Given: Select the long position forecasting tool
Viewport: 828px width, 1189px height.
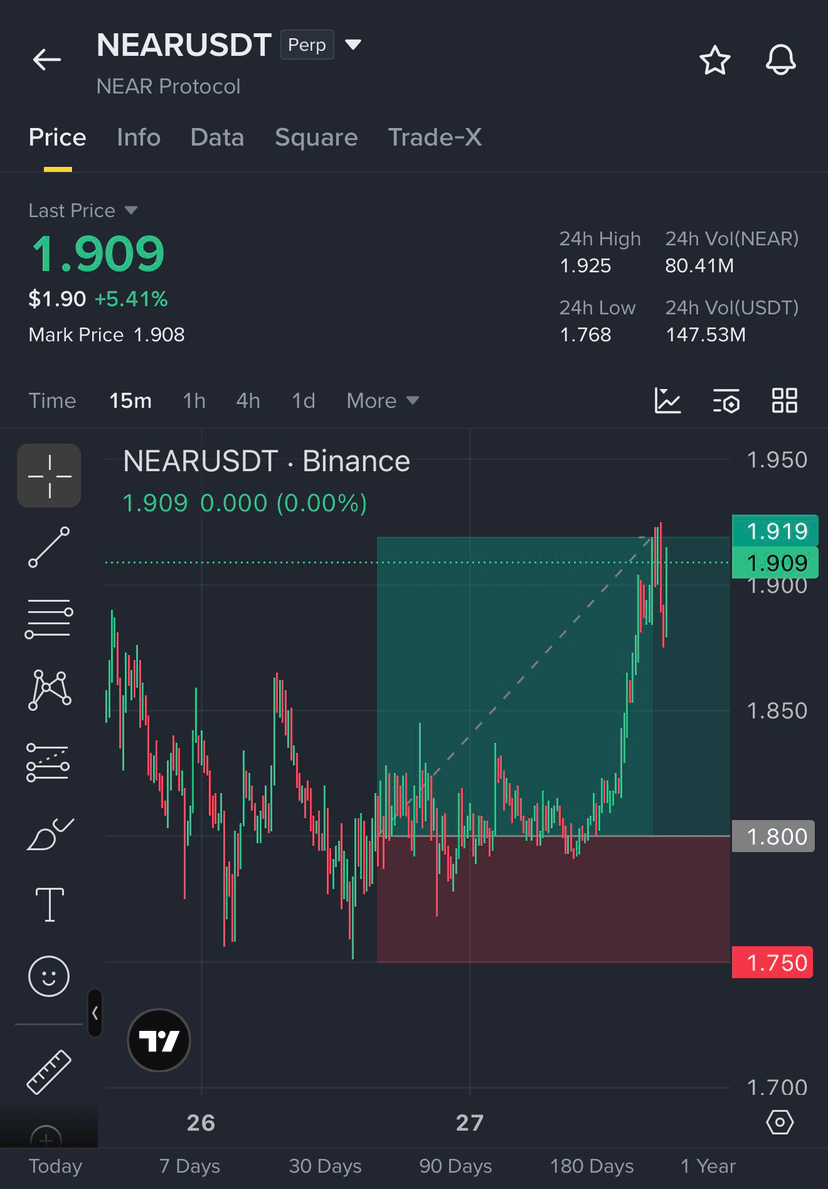Looking at the screenshot, I should click(49, 762).
